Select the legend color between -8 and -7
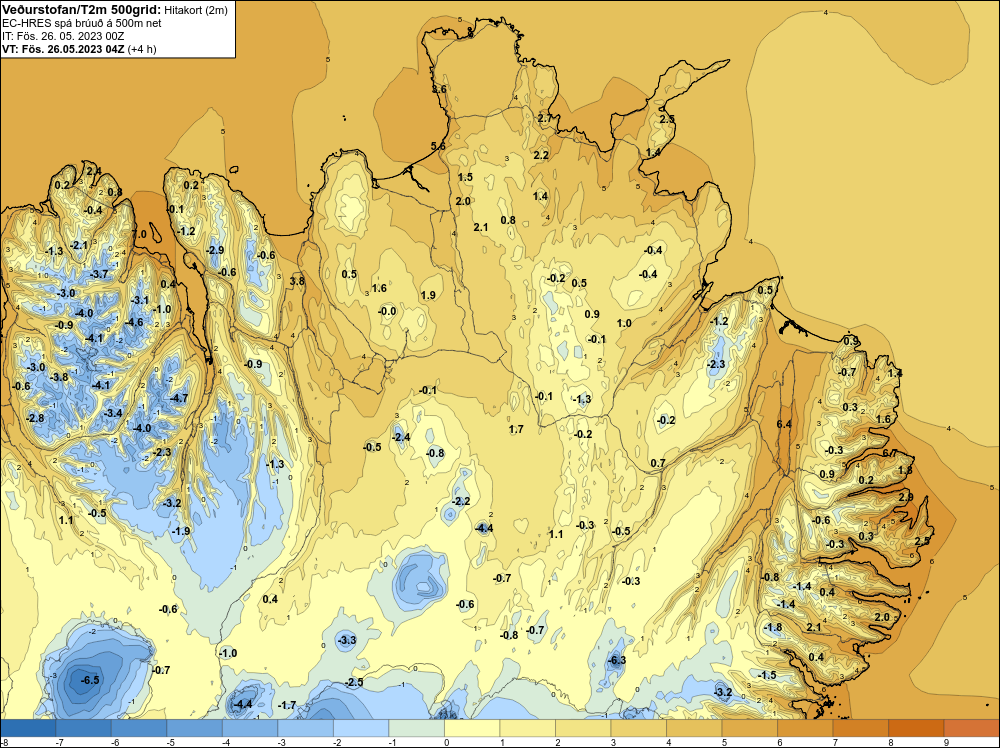 [x=28, y=728]
